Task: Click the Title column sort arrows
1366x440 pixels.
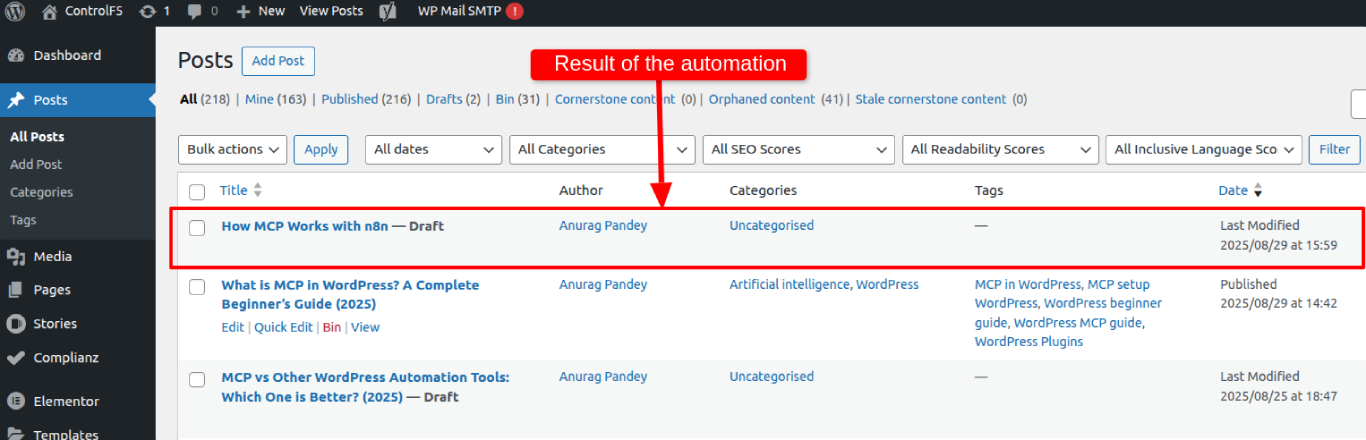Action: point(257,190)
